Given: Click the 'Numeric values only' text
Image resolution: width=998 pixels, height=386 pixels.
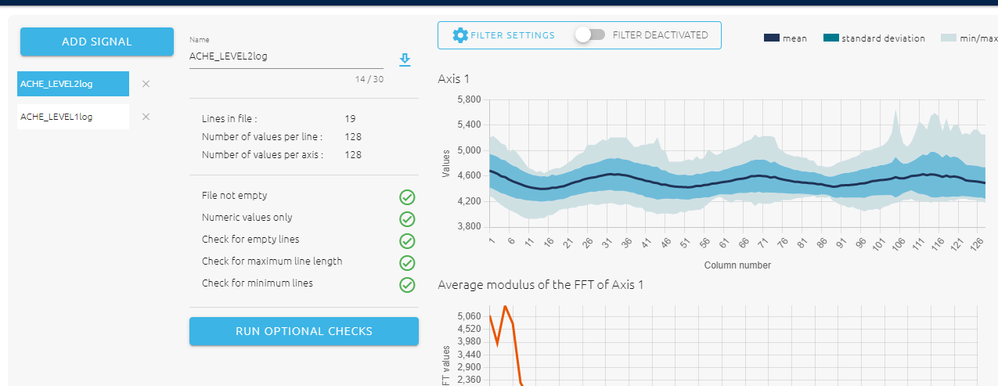Looking at the screenshot, I should [x=247, y=217].
